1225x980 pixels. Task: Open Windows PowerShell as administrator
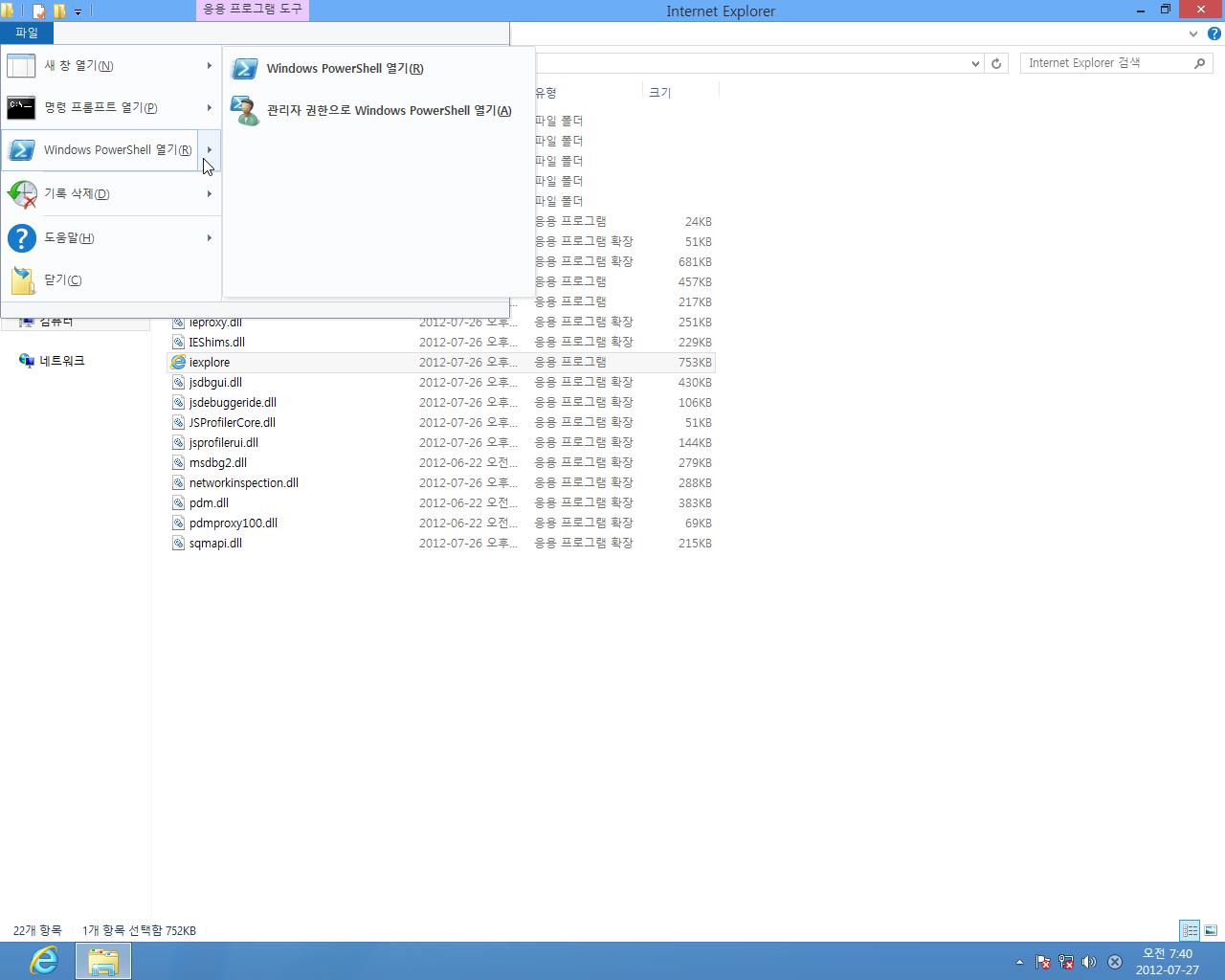(379, 110)
